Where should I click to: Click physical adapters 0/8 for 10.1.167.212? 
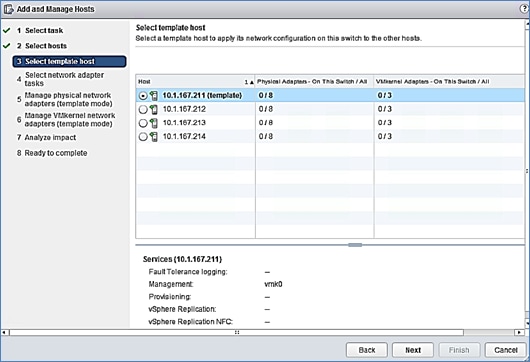point(266,109)
